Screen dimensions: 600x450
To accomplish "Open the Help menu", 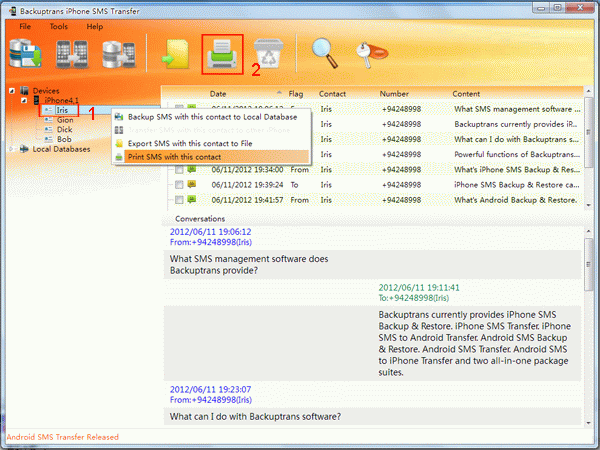I will click(x=95, y=26).
